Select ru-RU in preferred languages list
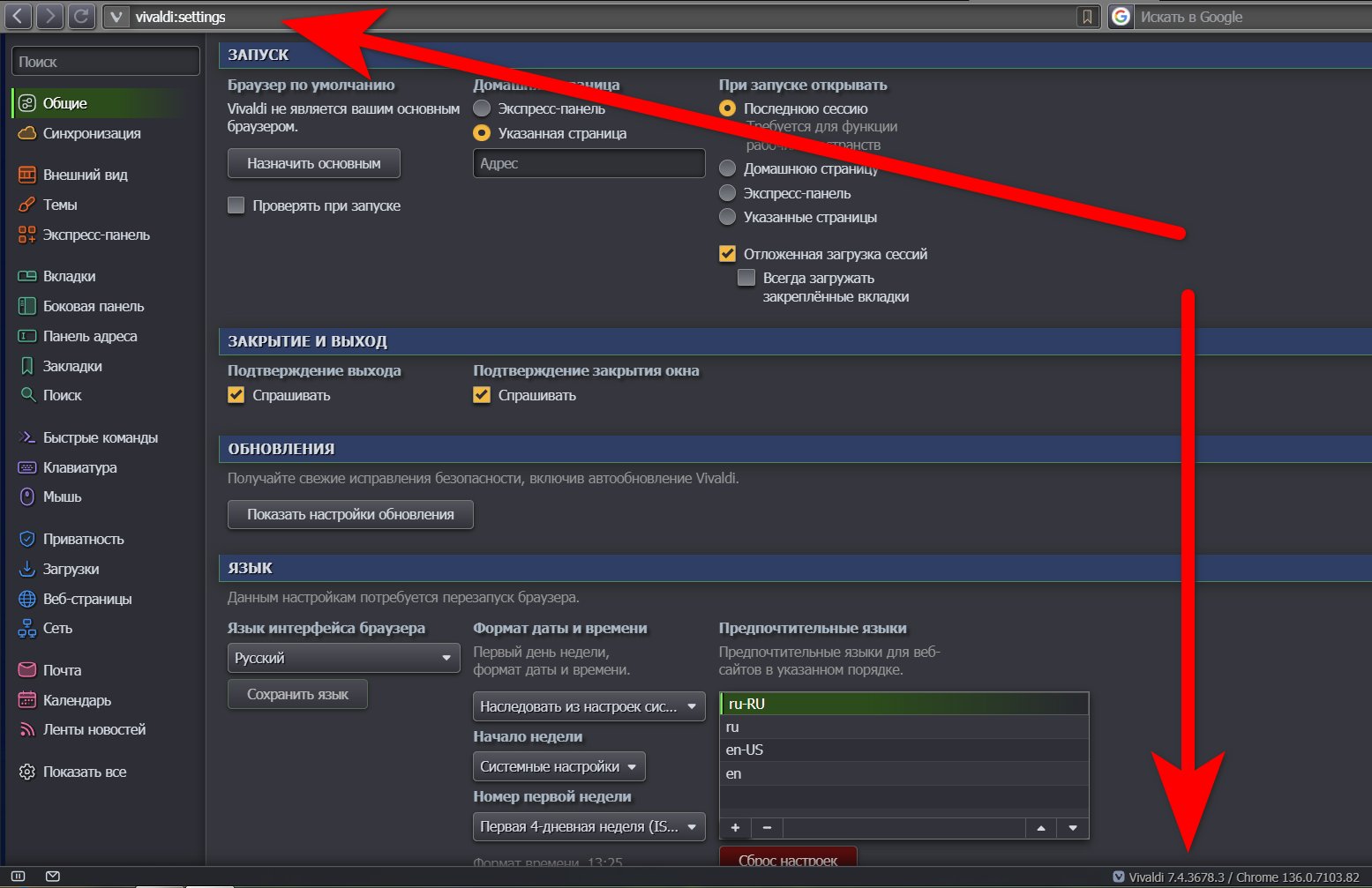Viewport: 1372px width, 888px height. (x=904, y=704)
